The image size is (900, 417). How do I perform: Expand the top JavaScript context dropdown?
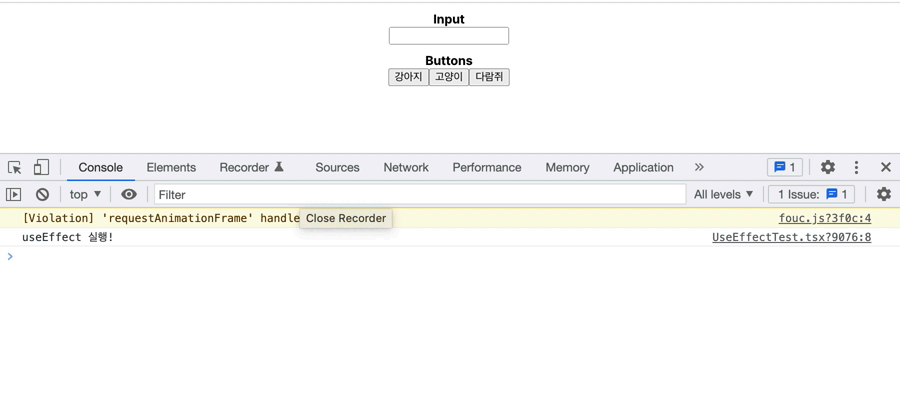pyautogui.click(x=85, y=195)
